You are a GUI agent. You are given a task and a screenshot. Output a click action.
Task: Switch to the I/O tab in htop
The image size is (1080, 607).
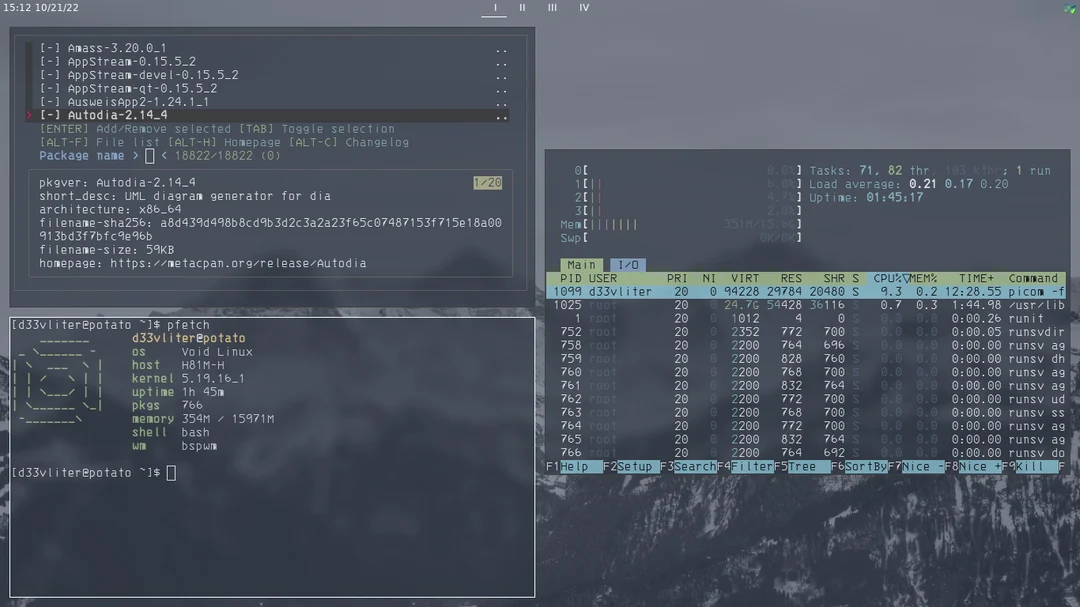627,264
